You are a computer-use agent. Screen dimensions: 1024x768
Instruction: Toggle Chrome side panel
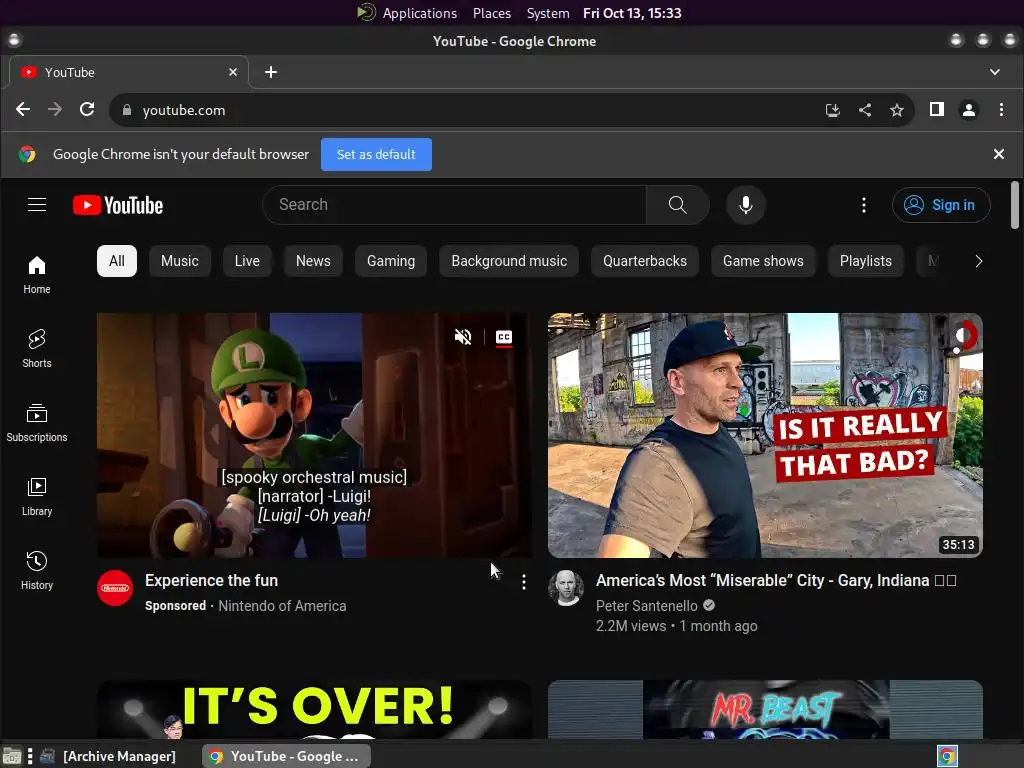(936, 110)
